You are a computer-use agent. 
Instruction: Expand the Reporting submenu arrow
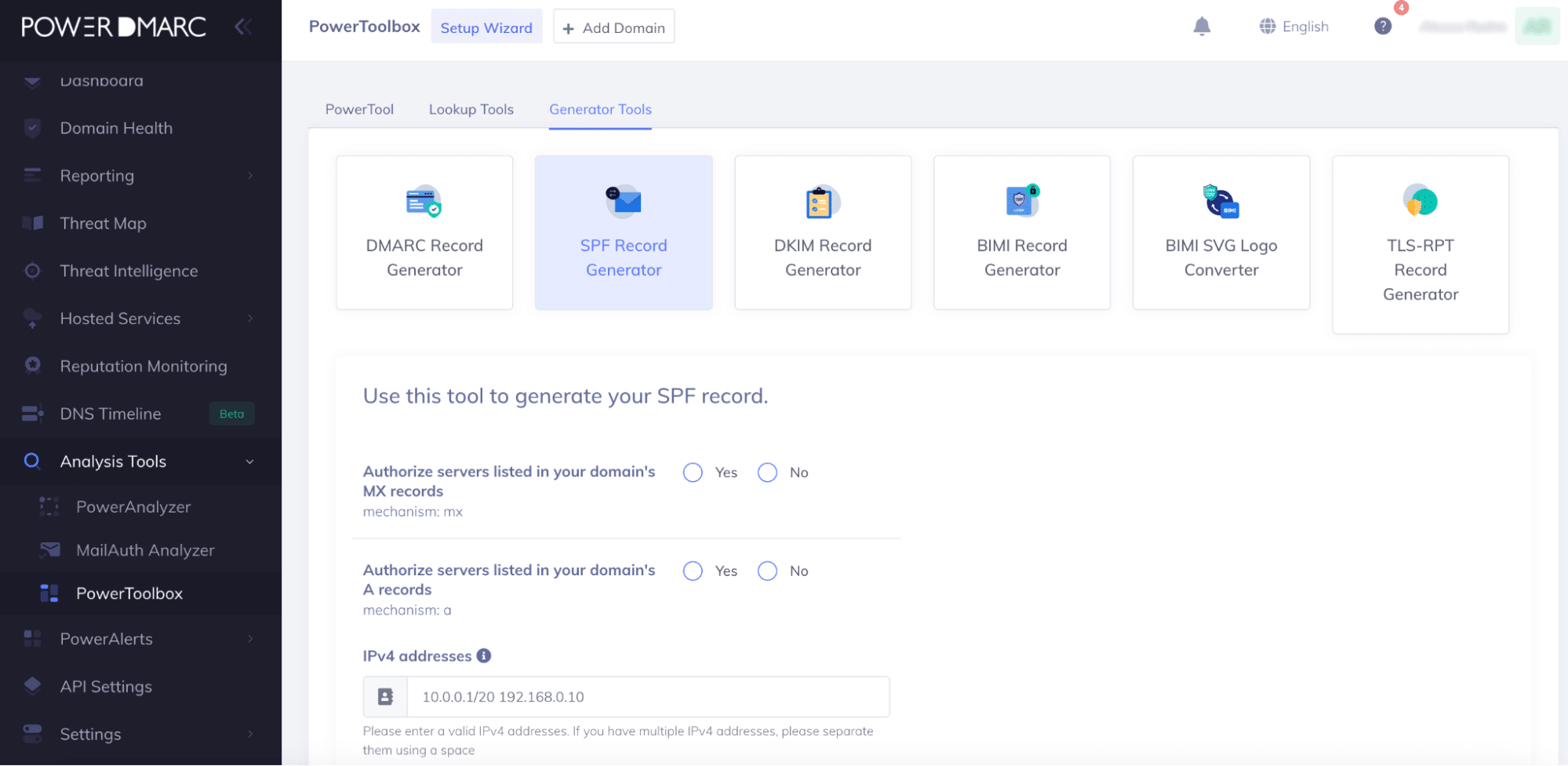pyautogui.click(x=250, y=175)
